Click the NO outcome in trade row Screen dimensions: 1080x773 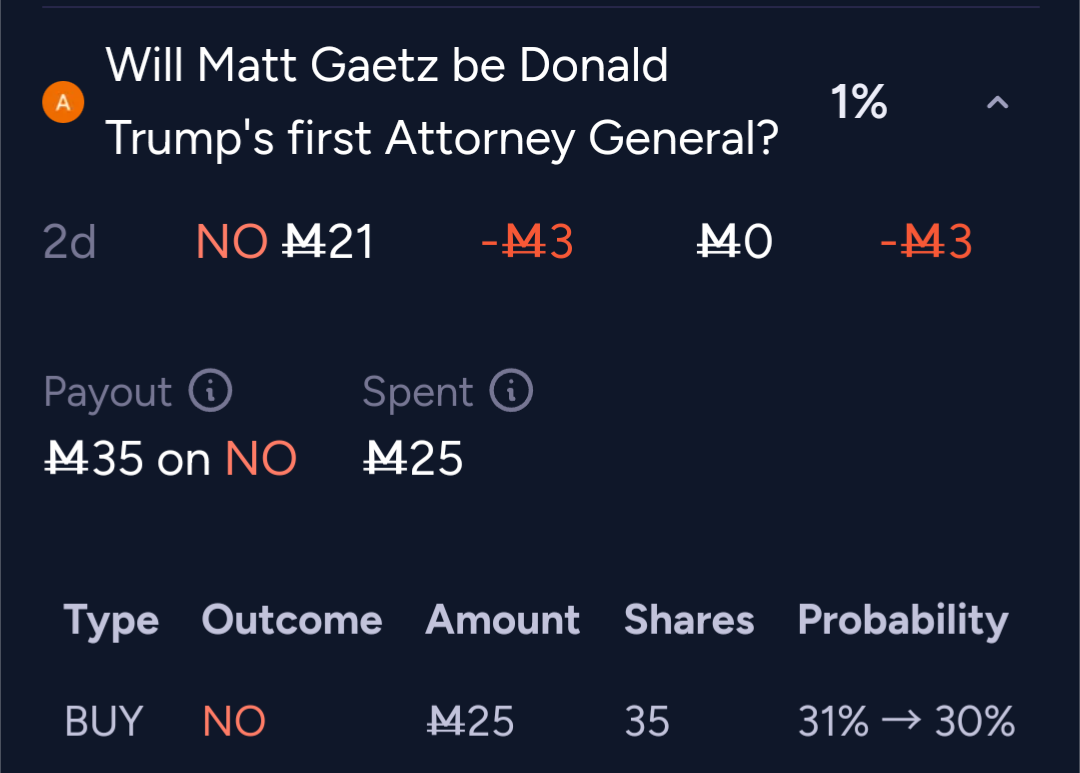[234, 721]
